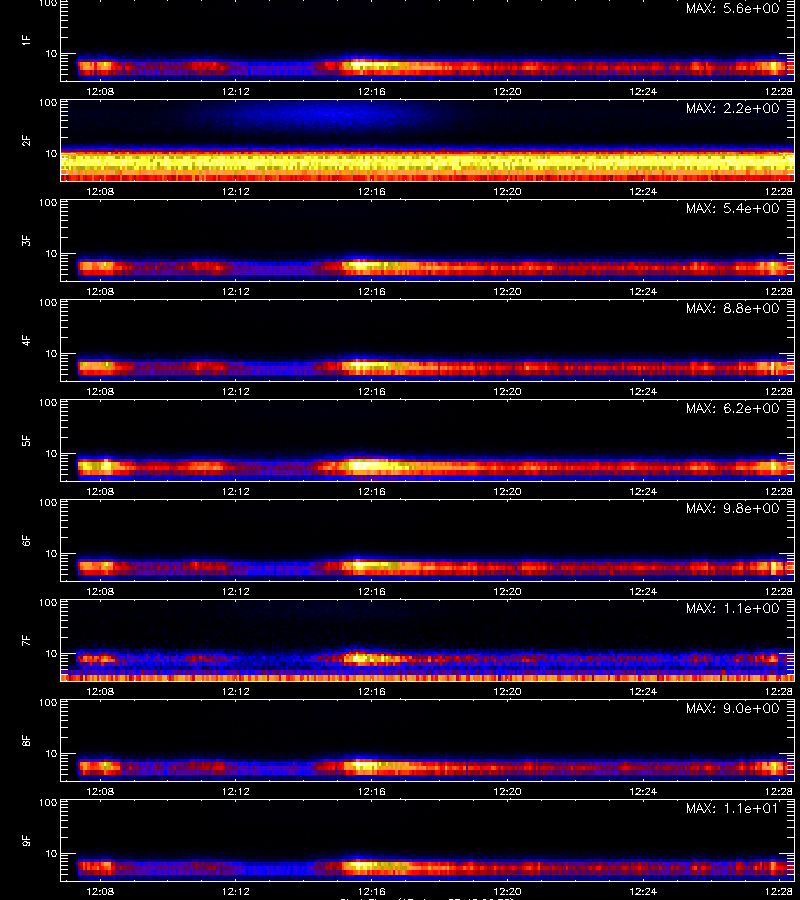The width and height of the screenshot is (800, 900).
Task: Click the "1F" y-axis panel label
Action: point(26,40)
